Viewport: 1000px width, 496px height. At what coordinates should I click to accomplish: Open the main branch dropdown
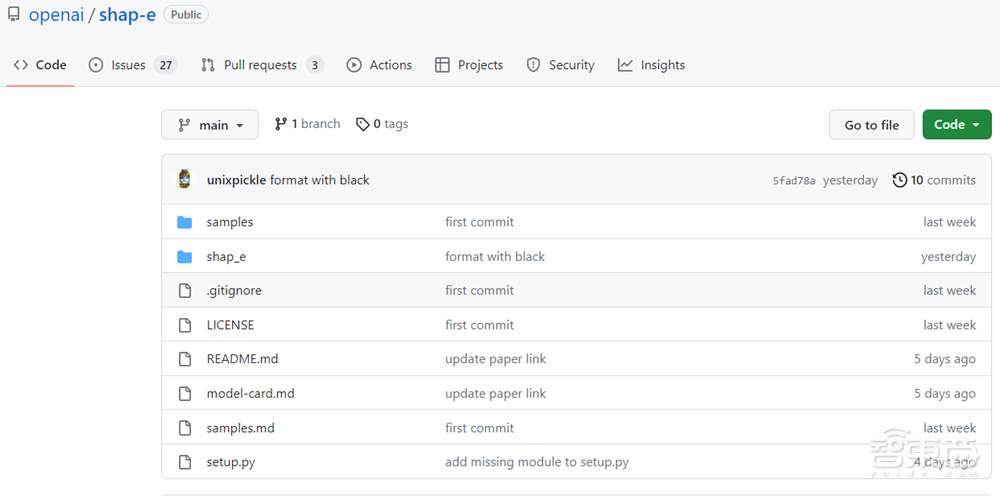210,125
